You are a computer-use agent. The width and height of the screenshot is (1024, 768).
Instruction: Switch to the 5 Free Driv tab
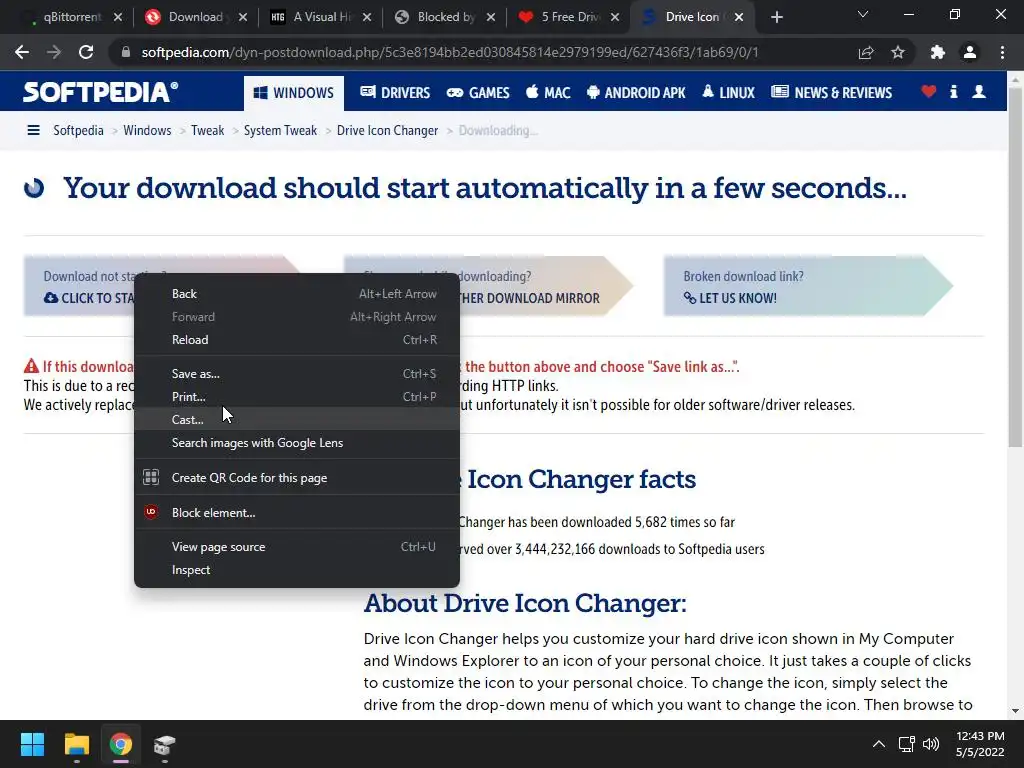pos(569,17)
